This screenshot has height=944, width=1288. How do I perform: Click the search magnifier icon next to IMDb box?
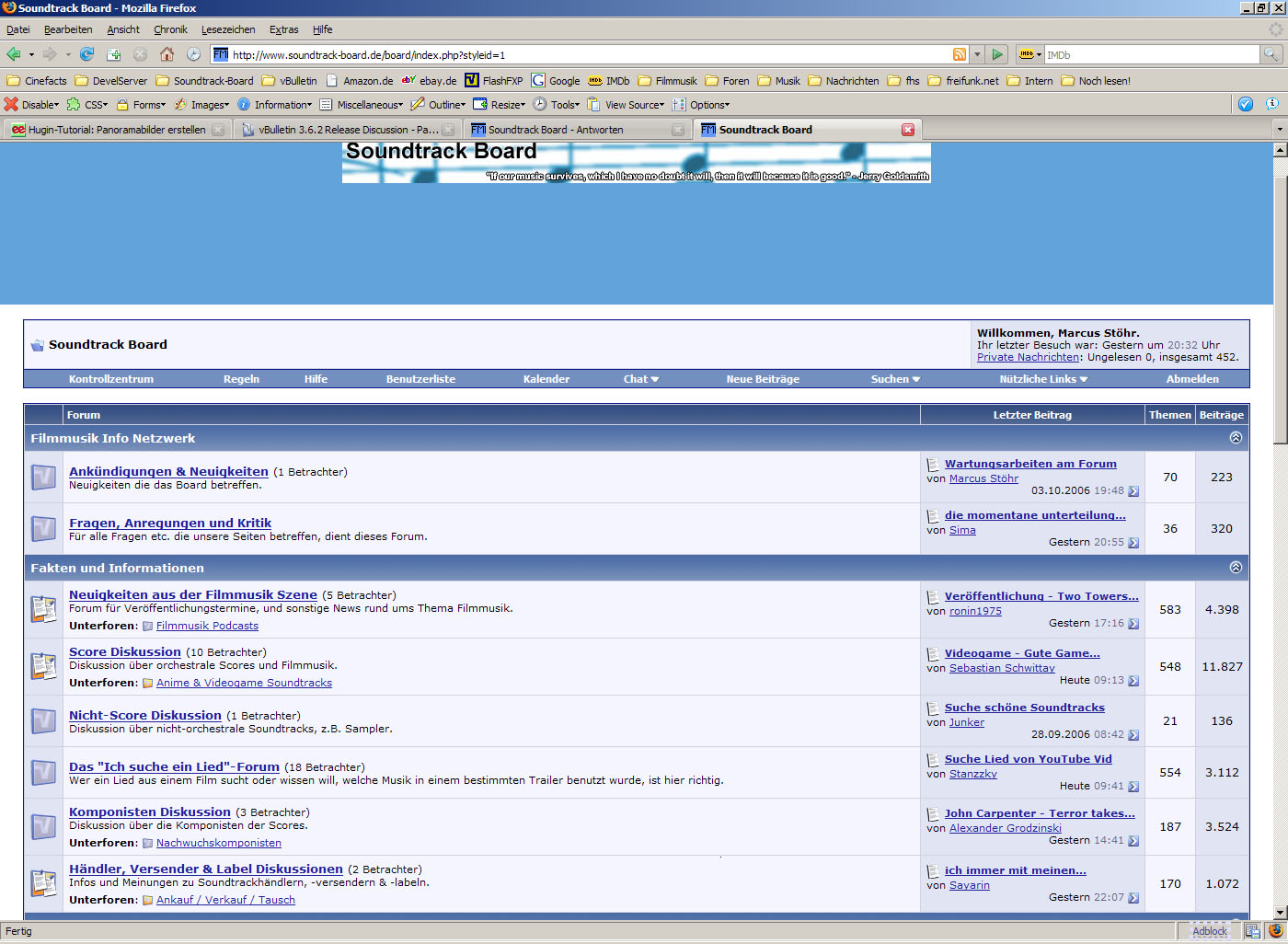click(x=1271, y=55)
